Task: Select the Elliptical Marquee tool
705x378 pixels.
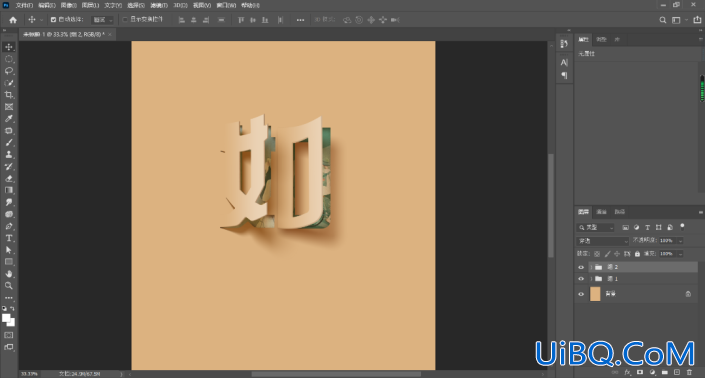Action: pyautogui.click(x=9, y=59)
